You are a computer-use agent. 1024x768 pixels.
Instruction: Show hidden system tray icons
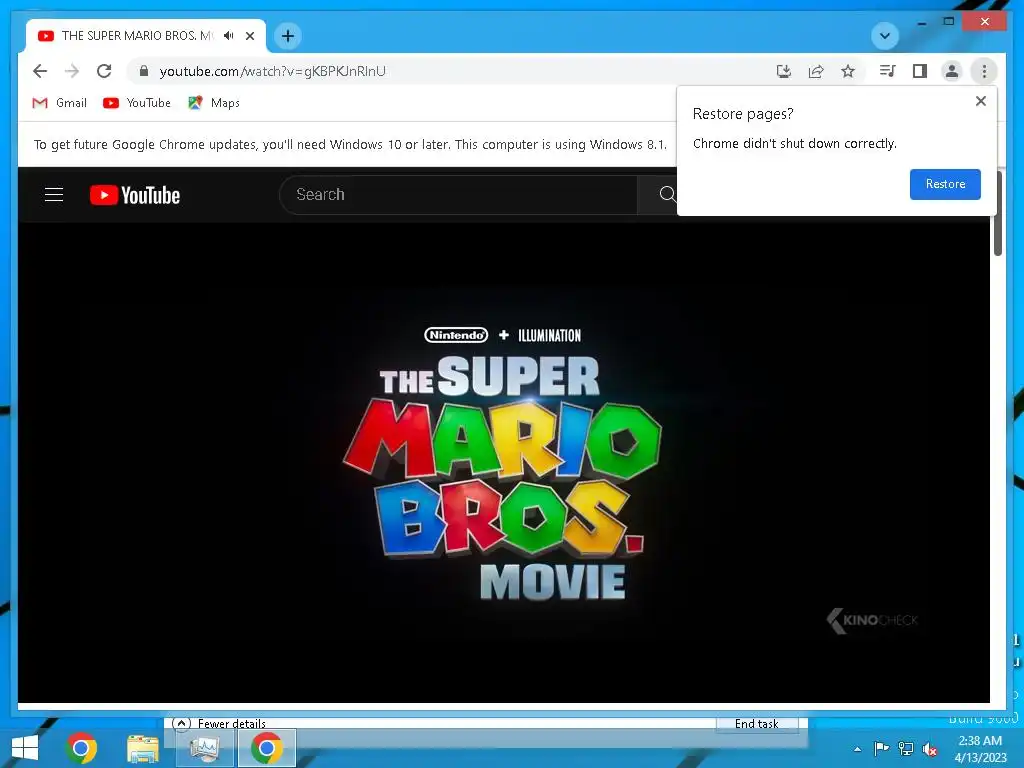pos(857,749)
